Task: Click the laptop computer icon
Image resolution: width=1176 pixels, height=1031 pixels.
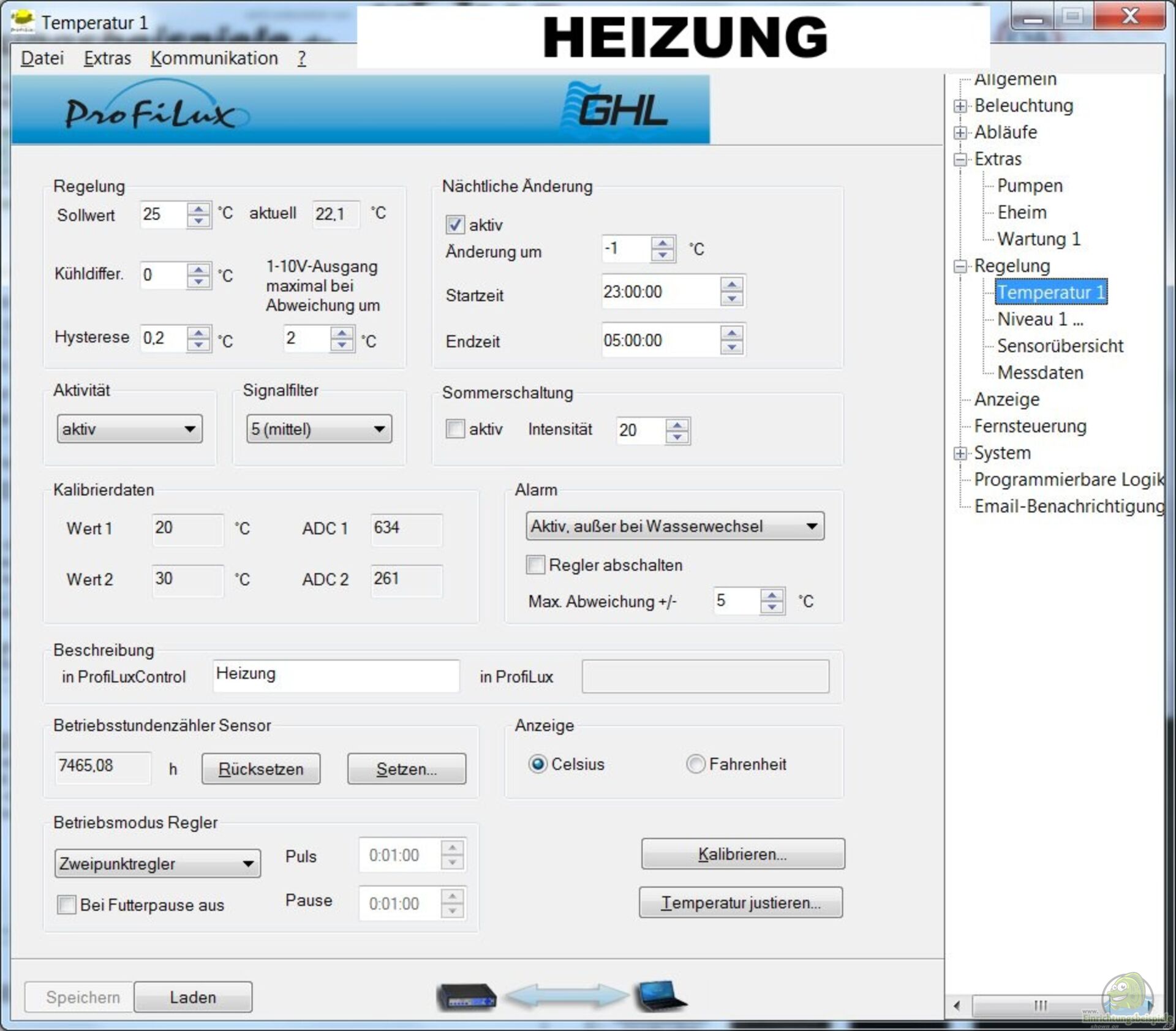Action: coord(660,996)
